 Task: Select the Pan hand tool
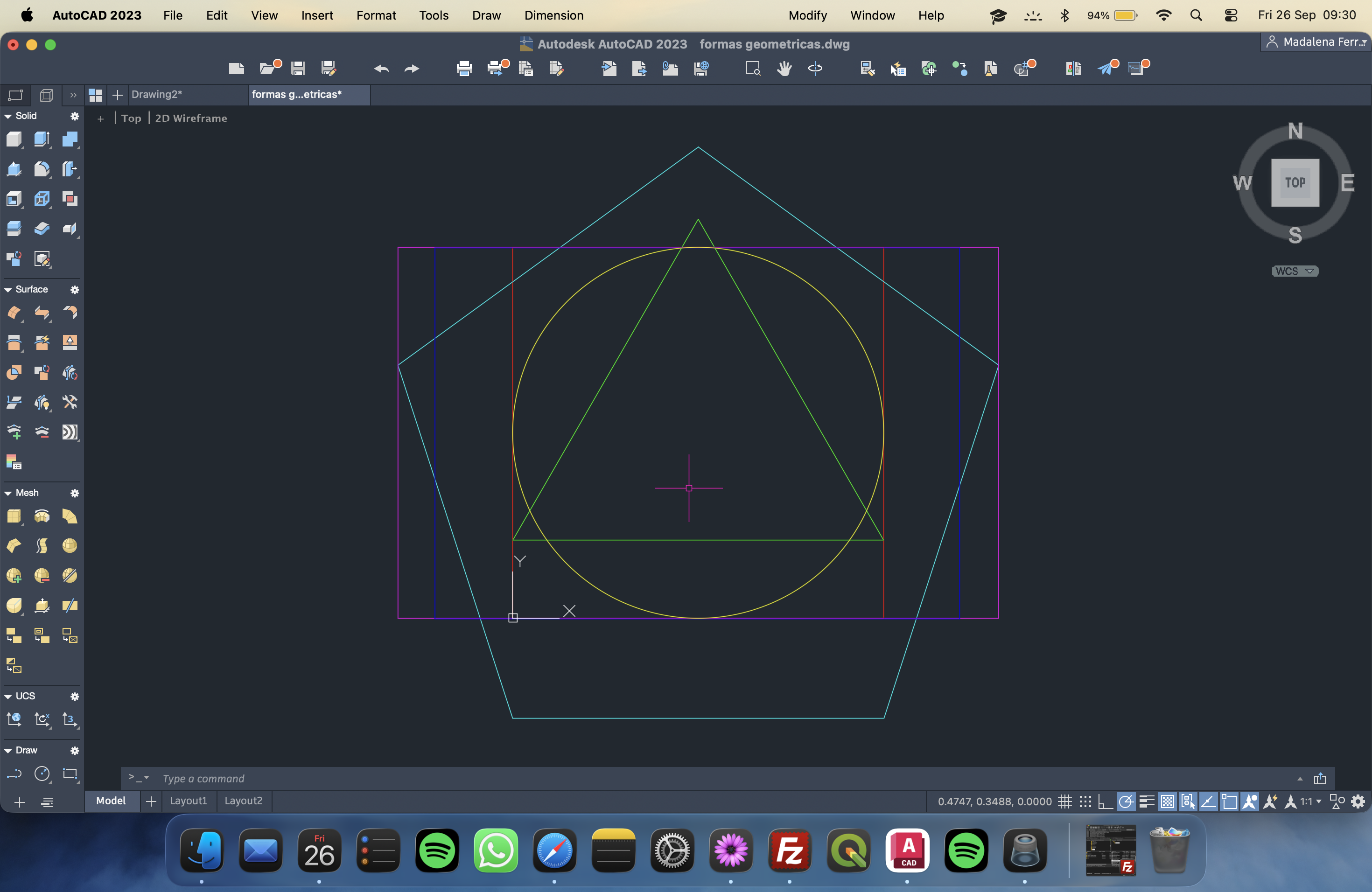click(784, 69)
